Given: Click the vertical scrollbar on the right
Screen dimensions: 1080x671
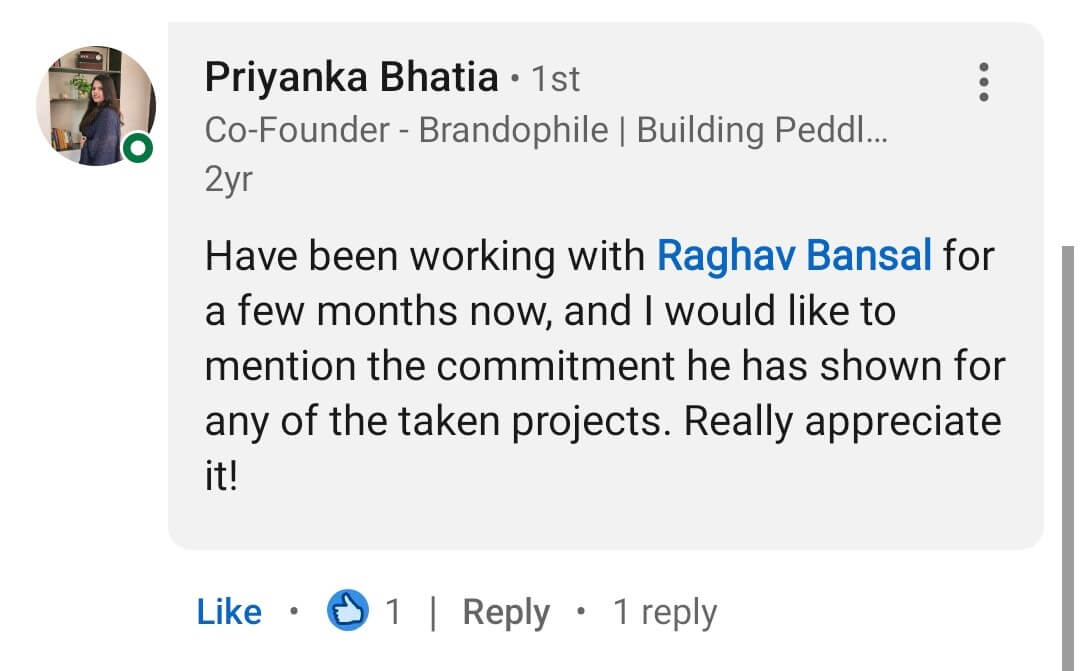Looking at the screenshot, I should point(1066,450).
